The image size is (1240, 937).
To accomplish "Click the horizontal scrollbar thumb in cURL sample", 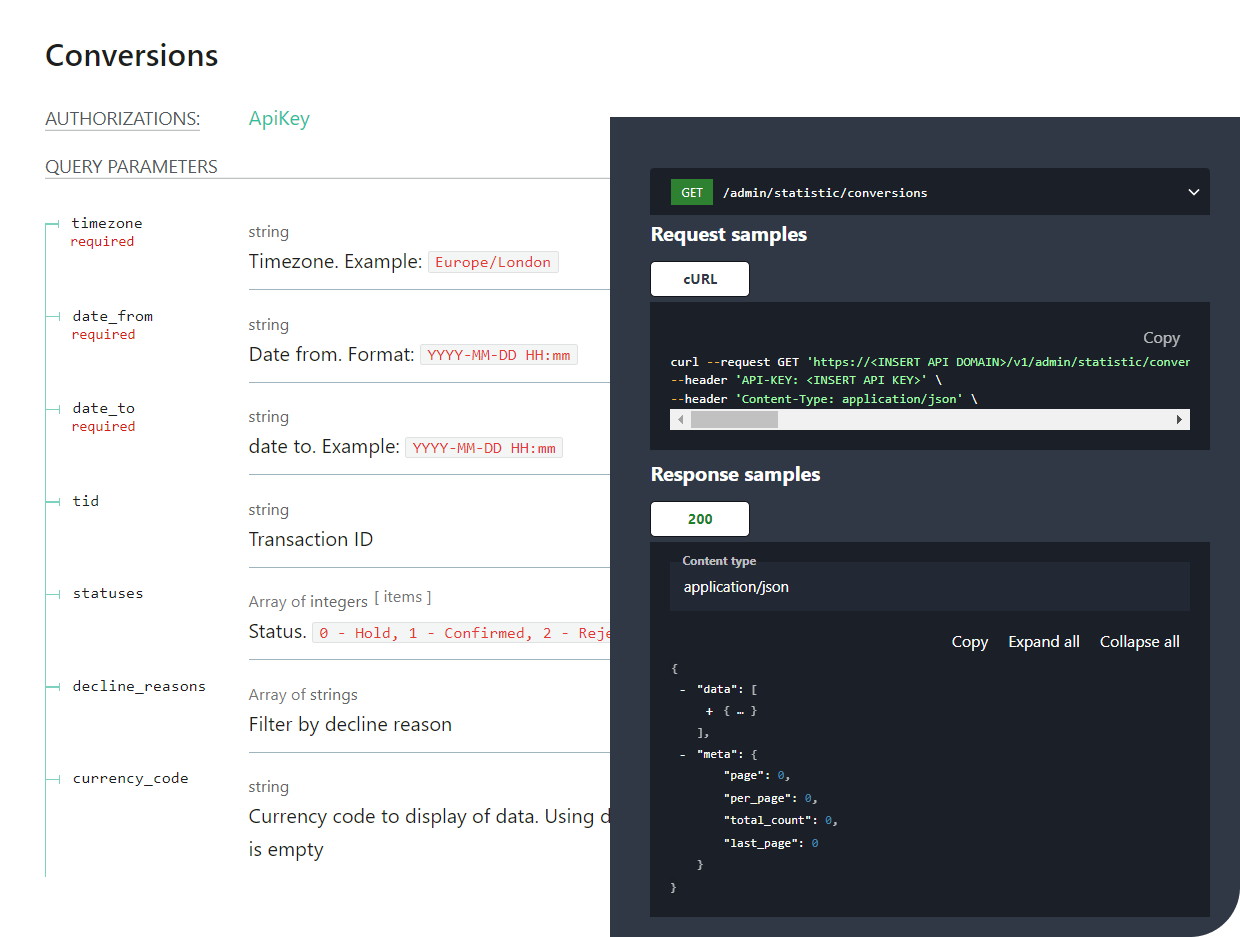I will pos(734,420).
